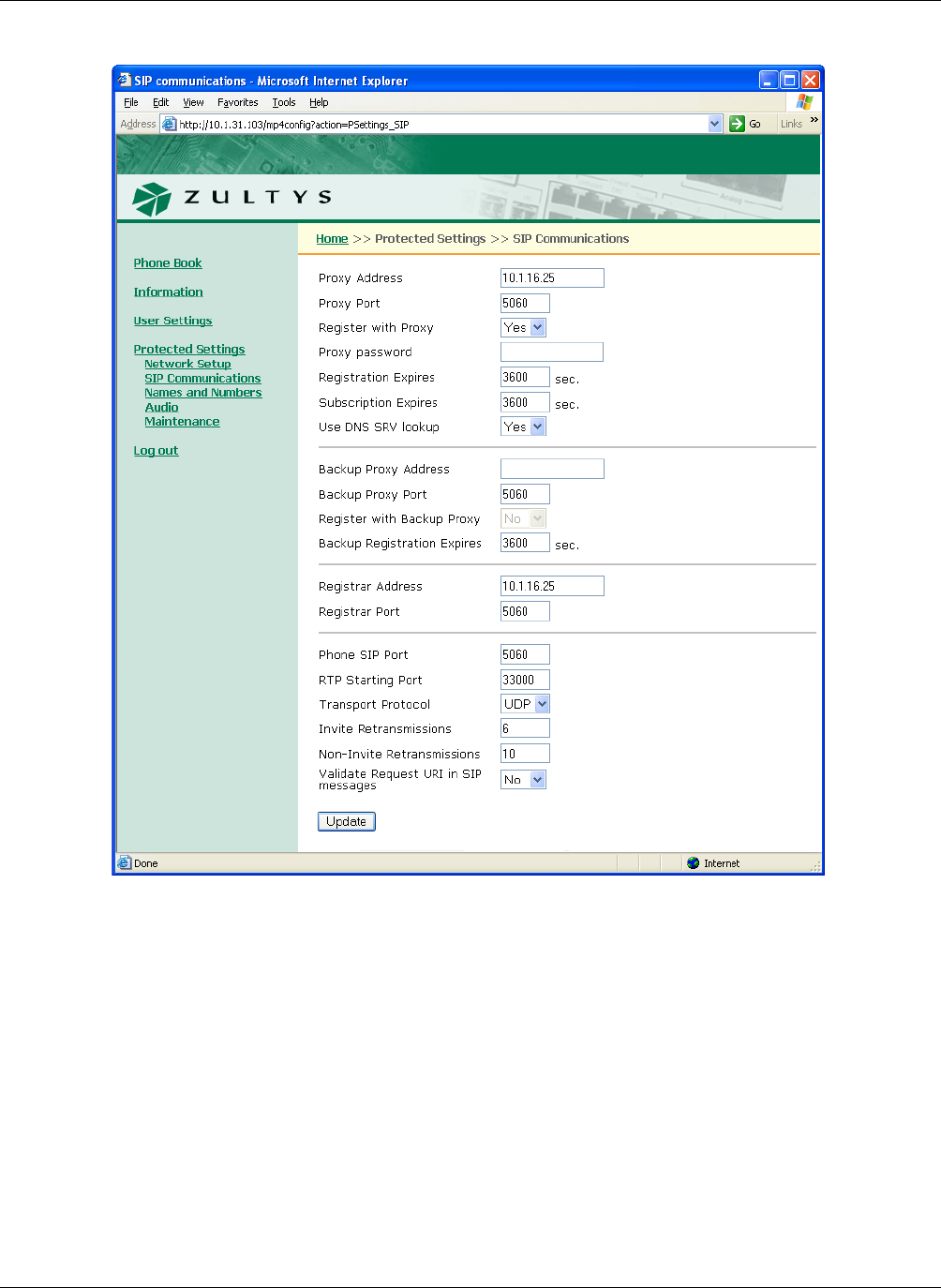Image resolution: width=941 pixels, height=1288 pixels.
Task: Click the Non-Invite Retransmissions field
Action: pos(525,754)
